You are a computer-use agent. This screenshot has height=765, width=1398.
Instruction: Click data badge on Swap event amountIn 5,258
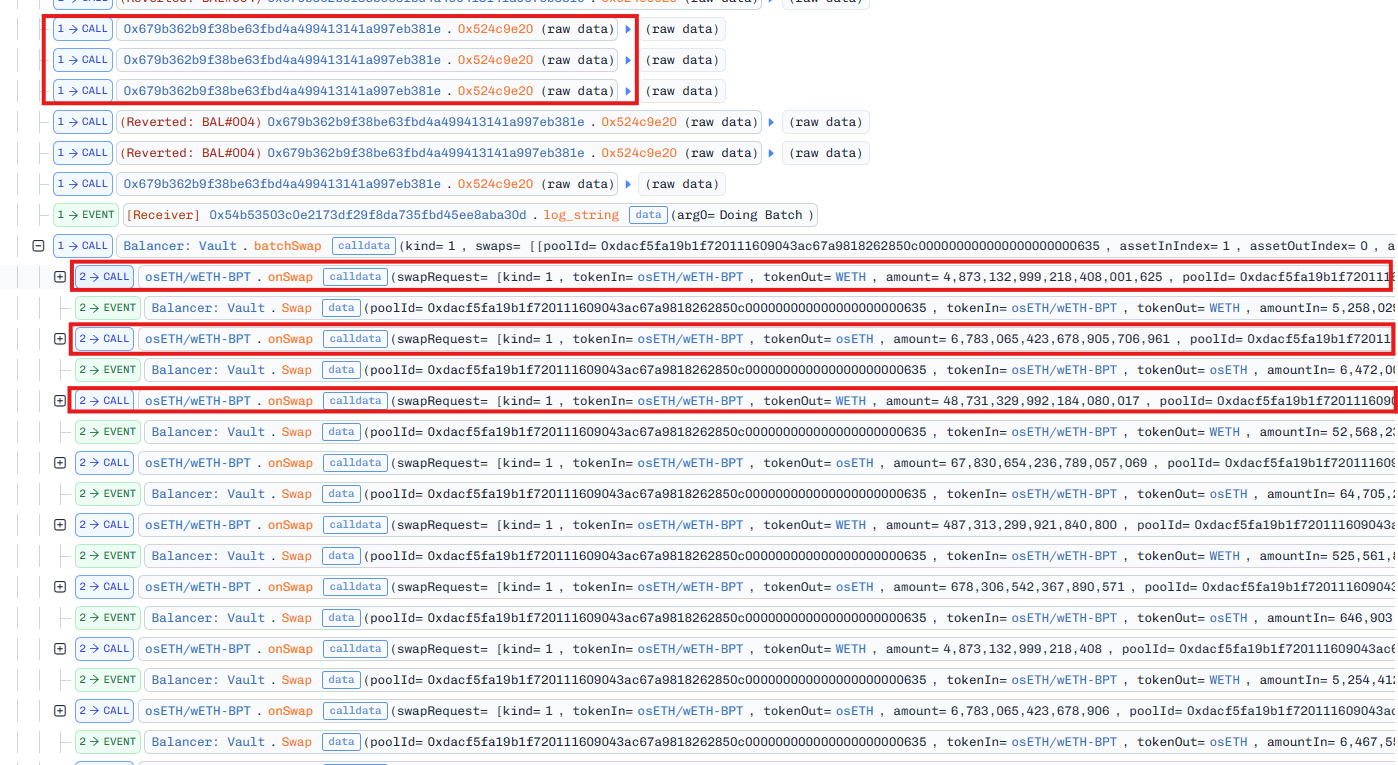pyautogui.click(x=341, y=308)
